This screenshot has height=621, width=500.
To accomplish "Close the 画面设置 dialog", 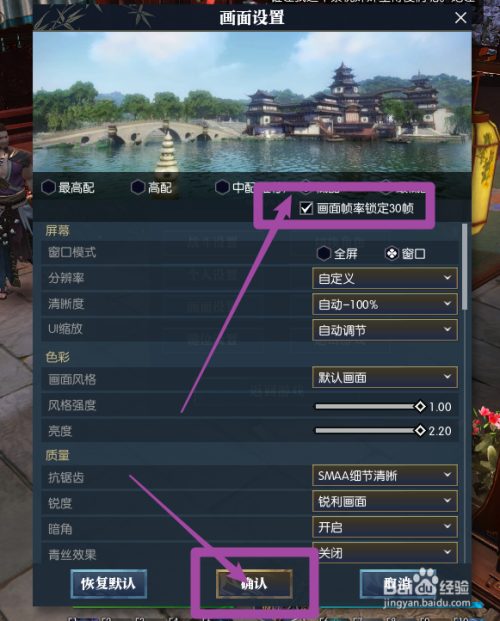I will coord(460,17).
